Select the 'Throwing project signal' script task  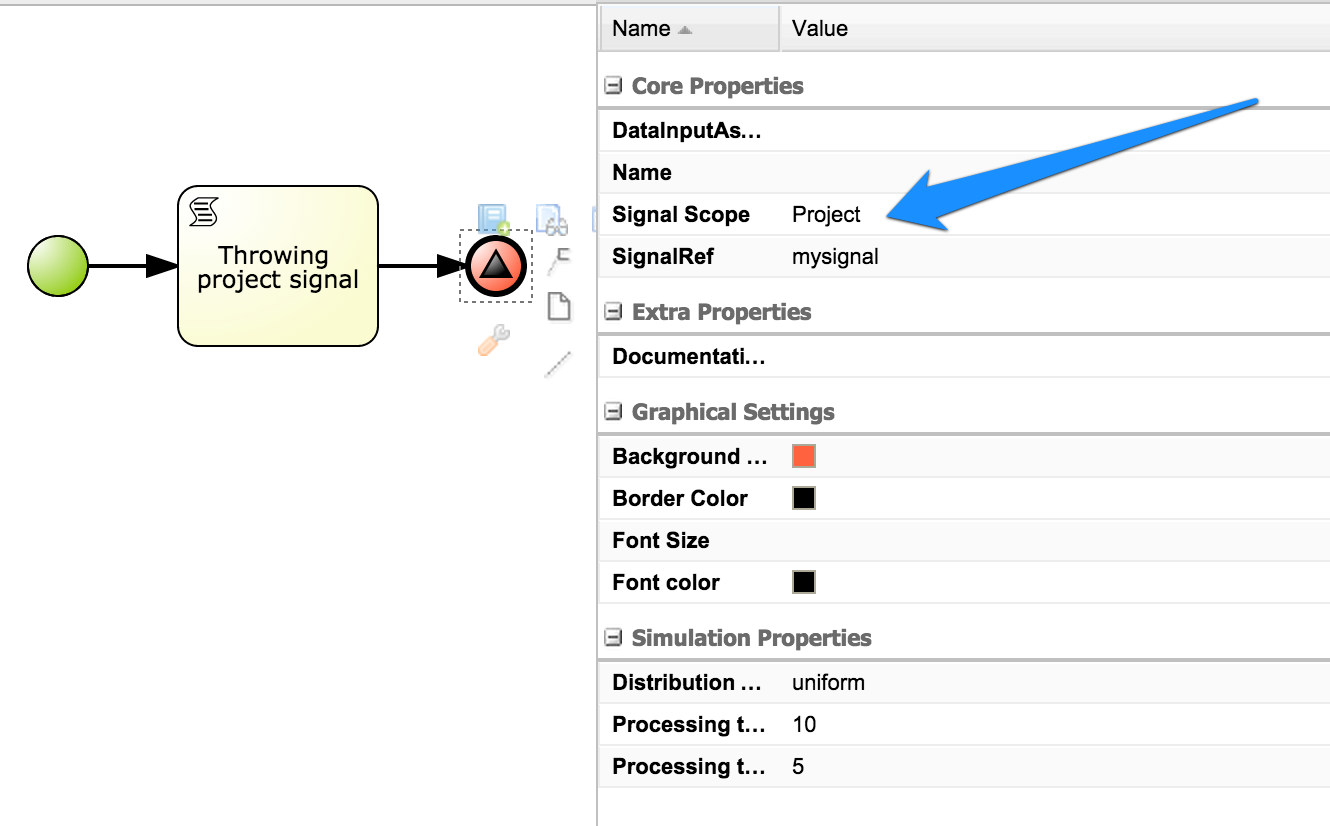click(278, 266)
